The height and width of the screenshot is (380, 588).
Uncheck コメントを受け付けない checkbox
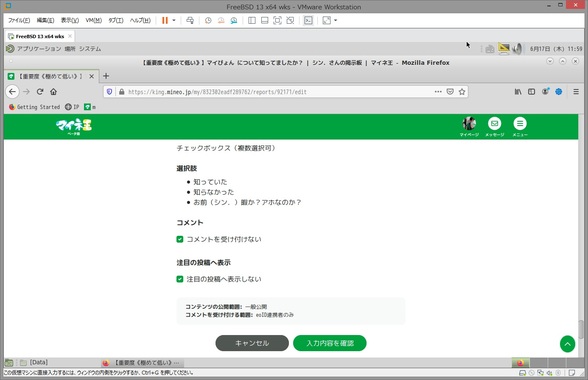click(180, 239)
